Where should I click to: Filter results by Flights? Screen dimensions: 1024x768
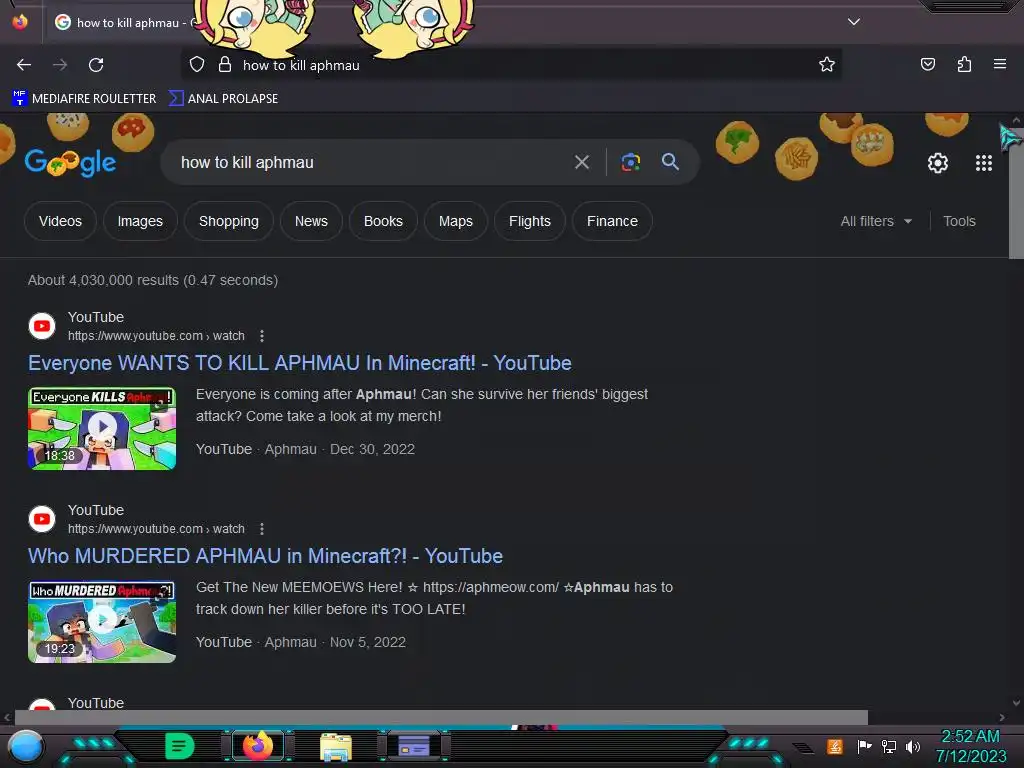pos(530,221)
